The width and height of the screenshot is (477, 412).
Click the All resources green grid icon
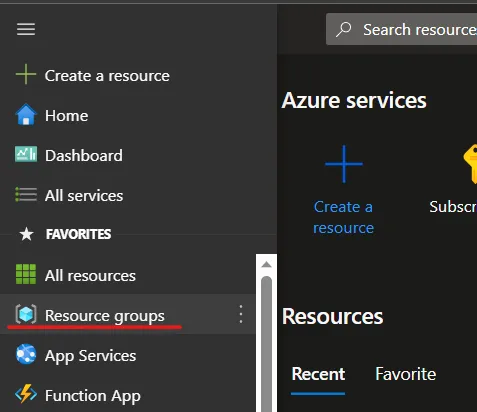26,274
